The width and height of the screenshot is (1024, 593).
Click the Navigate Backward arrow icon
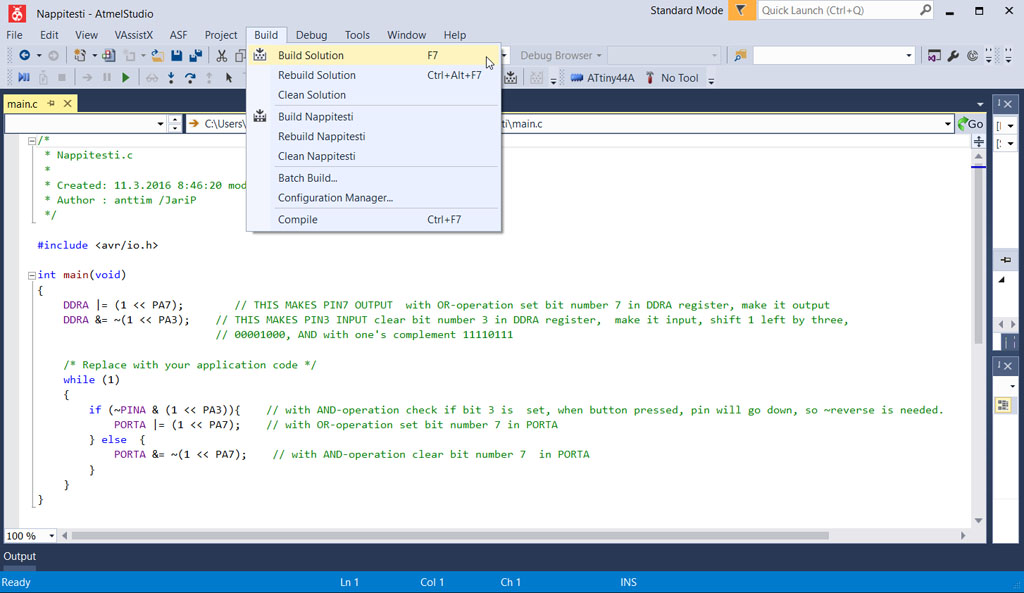25,56
